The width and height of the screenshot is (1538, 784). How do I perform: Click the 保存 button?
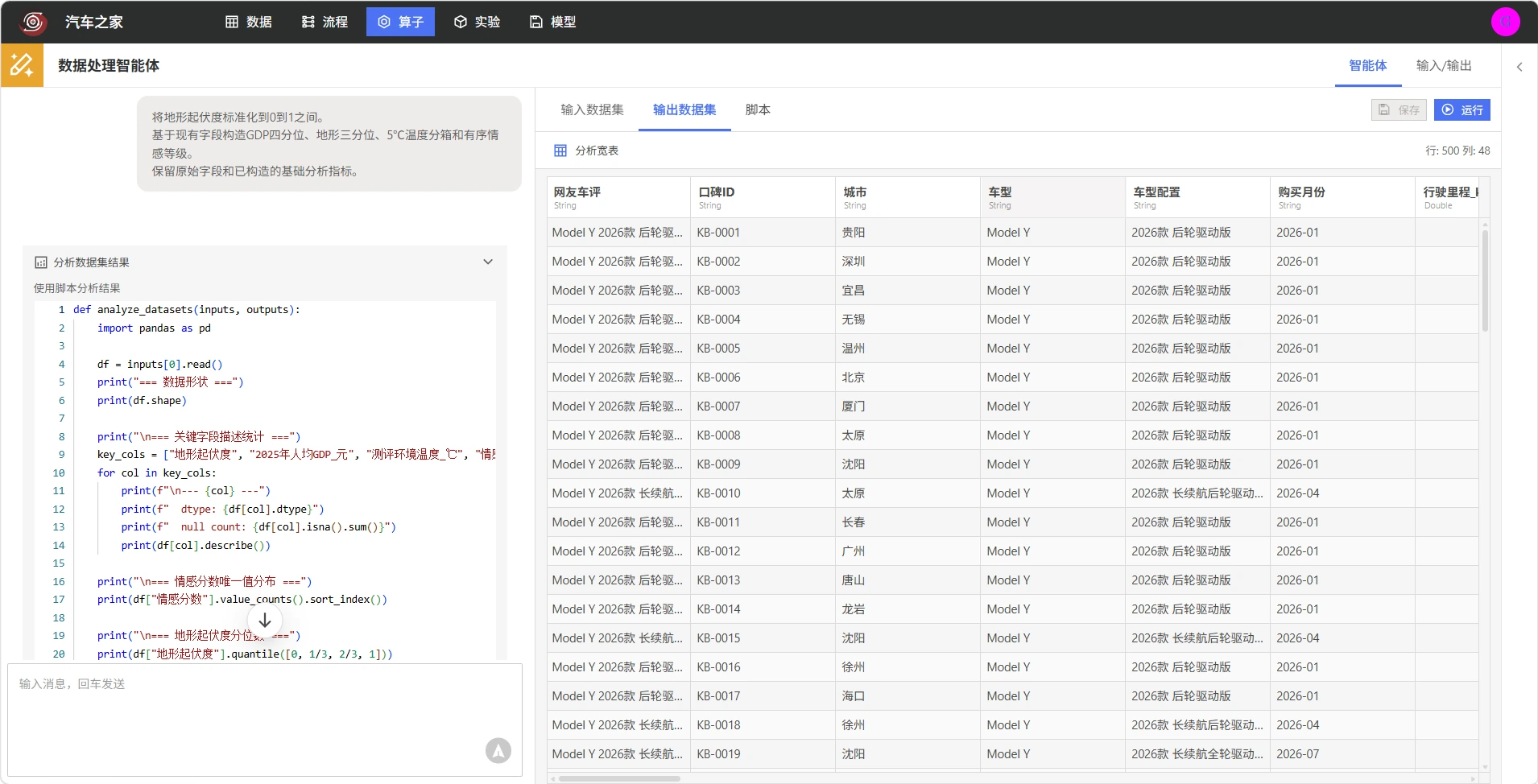coord(1399,110)
